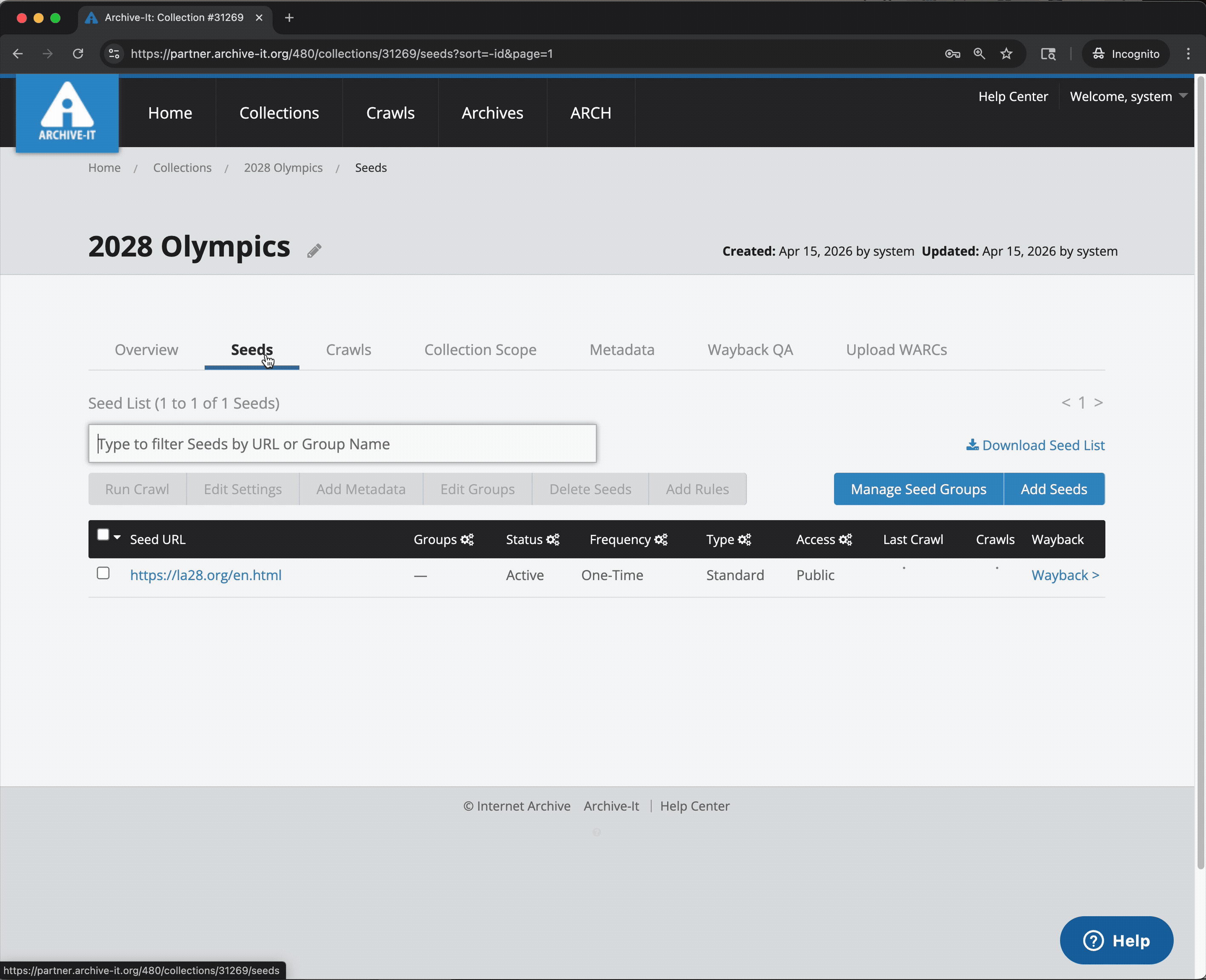
Task: Click Delete Seeds button
Action: point(590,489)
